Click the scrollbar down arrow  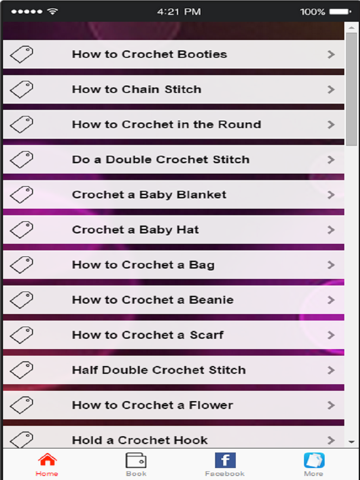(351, 442)
